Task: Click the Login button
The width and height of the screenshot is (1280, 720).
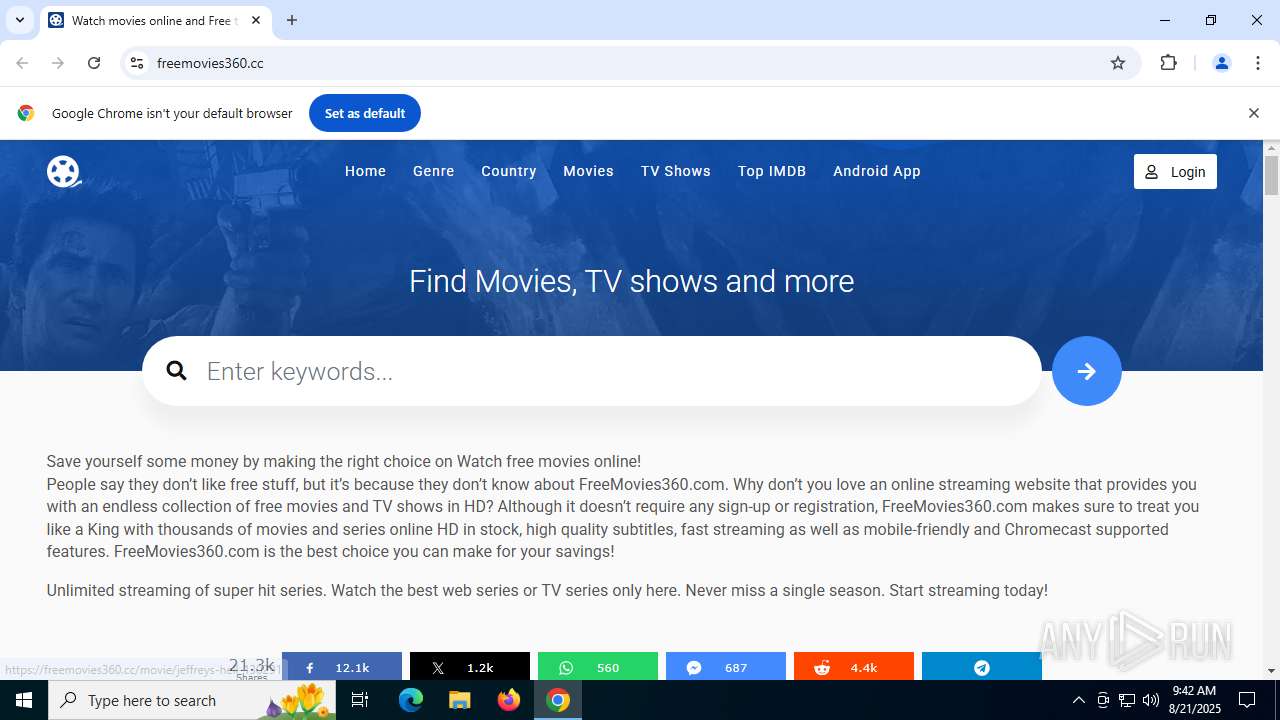Action: point(1175,172)
